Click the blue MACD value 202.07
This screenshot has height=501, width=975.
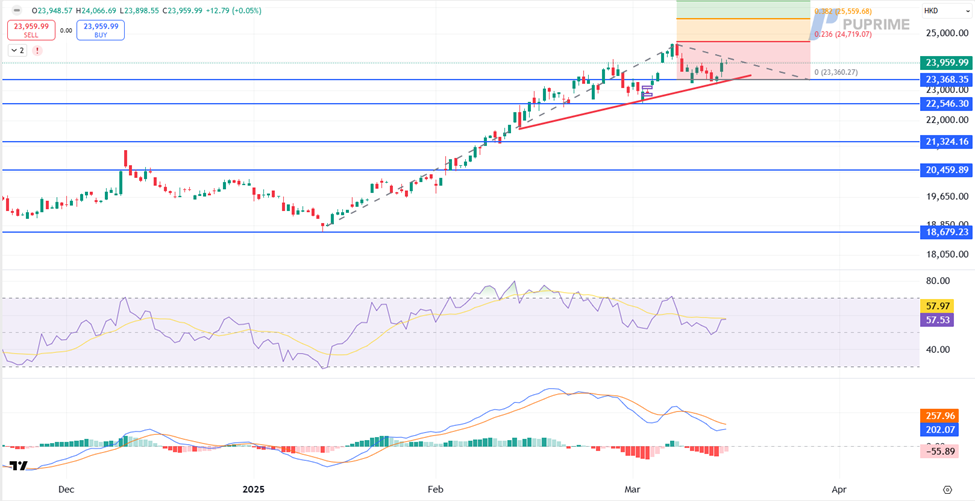pyautogui.click(x=938, y=428)
